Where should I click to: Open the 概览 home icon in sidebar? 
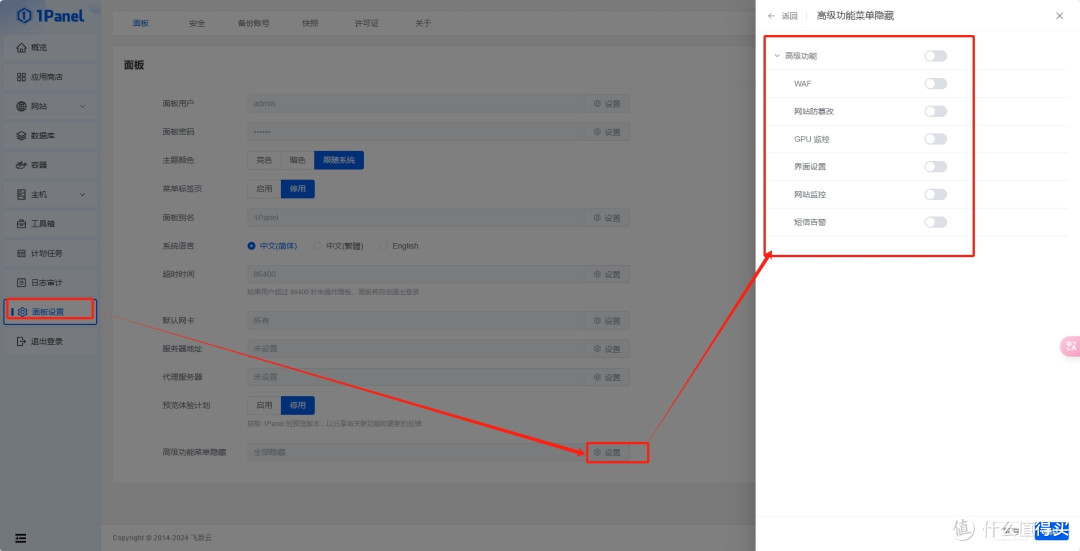pyautogui.click(x=22, y=48)
